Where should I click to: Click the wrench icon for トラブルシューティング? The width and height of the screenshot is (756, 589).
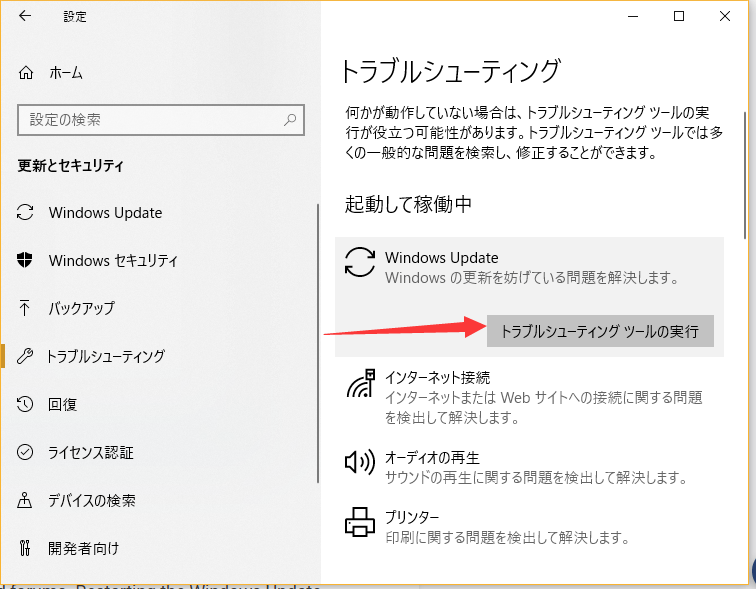click(25, 356)
